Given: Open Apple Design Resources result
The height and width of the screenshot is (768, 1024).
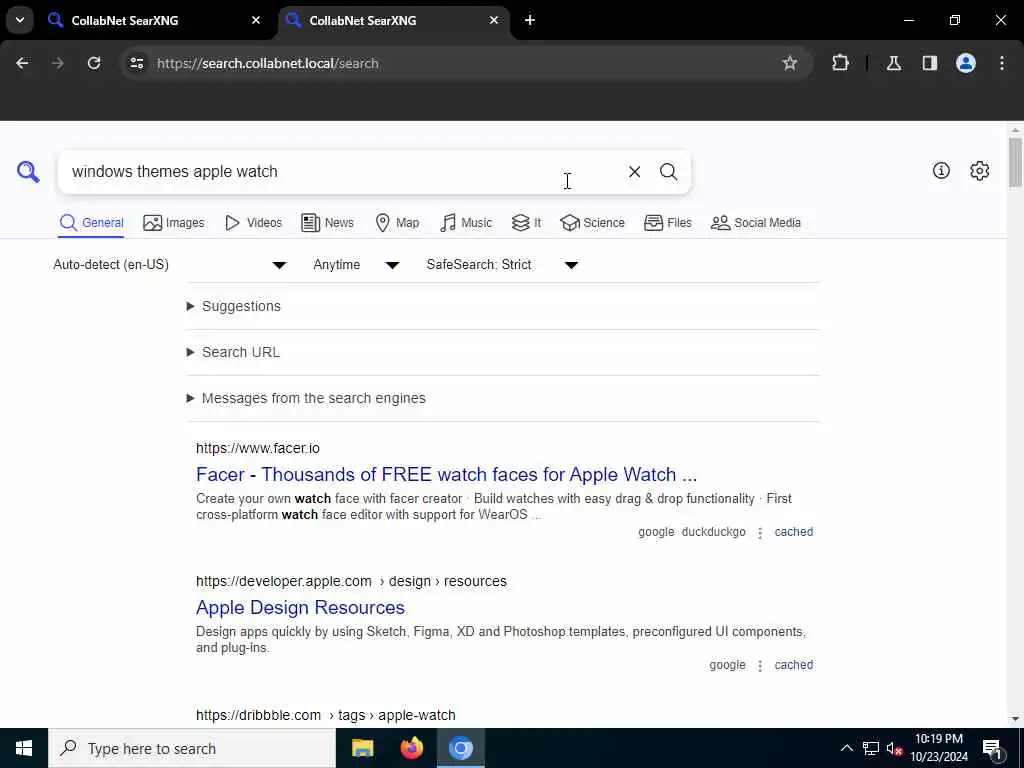Looking at the screenshot, I should [300, 607].
